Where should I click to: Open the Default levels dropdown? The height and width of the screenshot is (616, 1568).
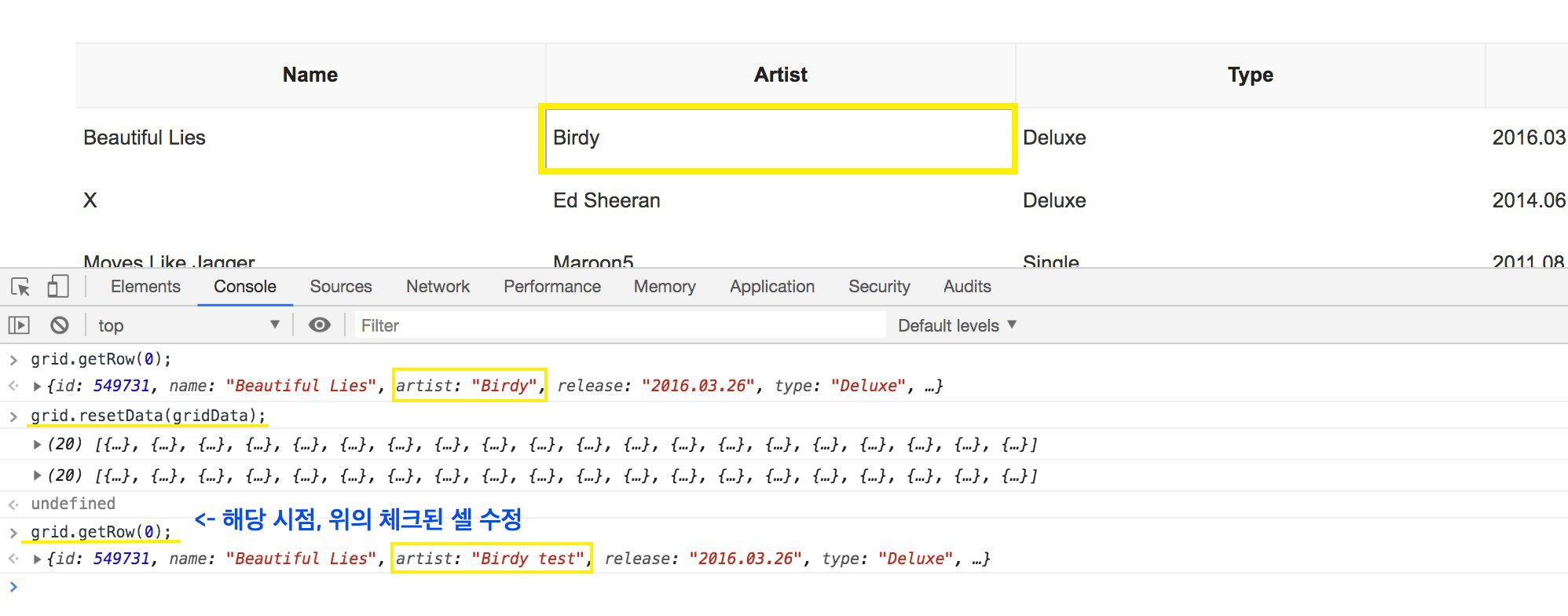[x=957, y=325]
